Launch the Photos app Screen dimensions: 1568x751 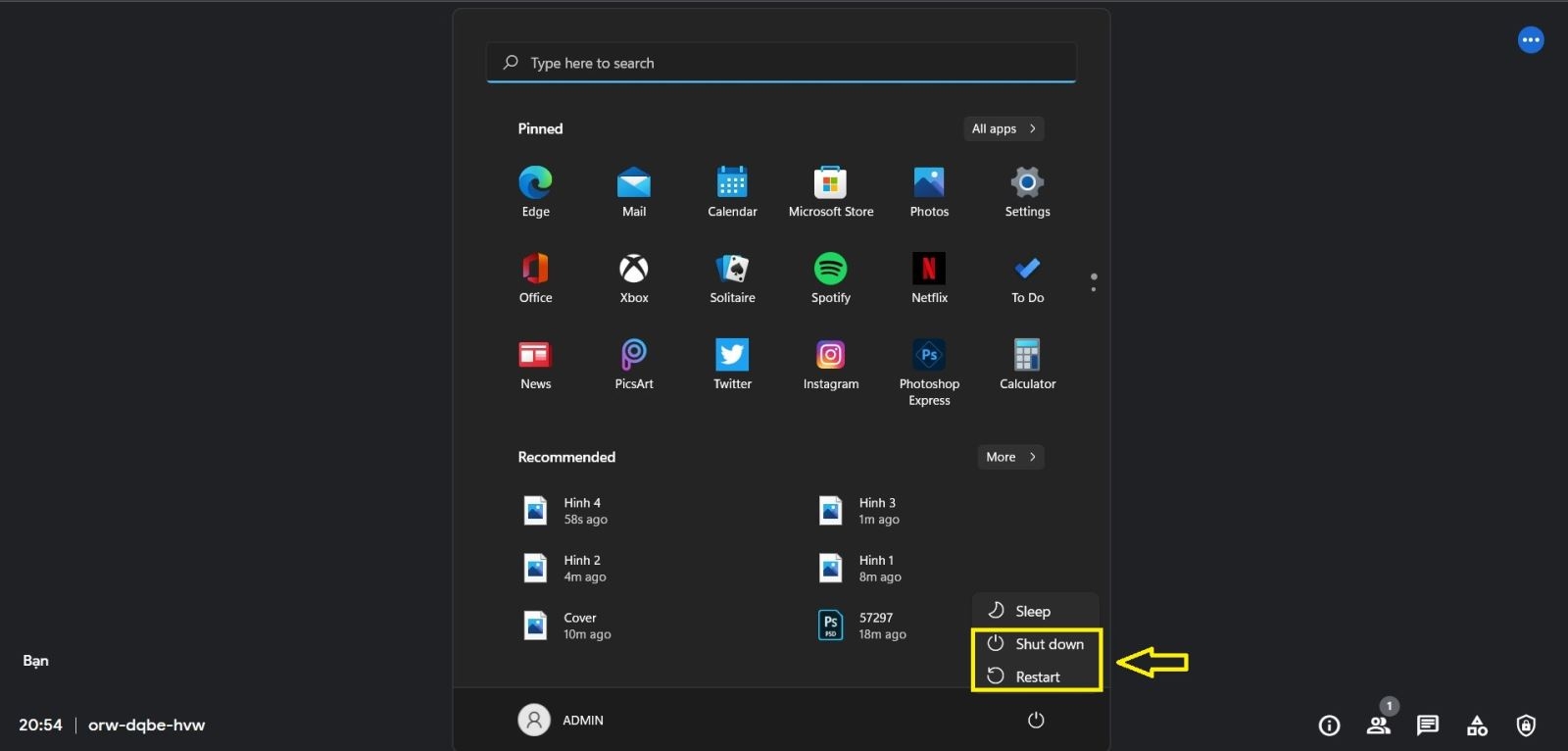click(929, 191)
